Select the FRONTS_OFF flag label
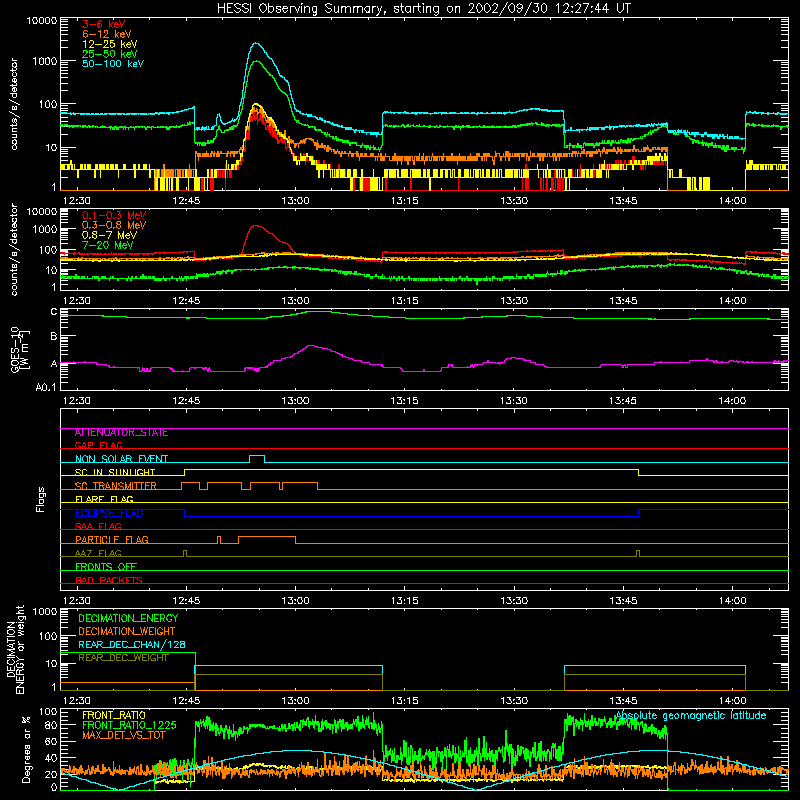This screenshot has width=800, height=800. pyautogui.click(x=106, y=567)
